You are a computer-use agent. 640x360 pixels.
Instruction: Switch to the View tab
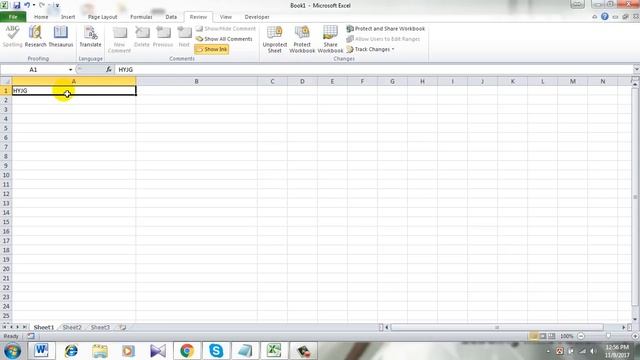tap(225, 17)
